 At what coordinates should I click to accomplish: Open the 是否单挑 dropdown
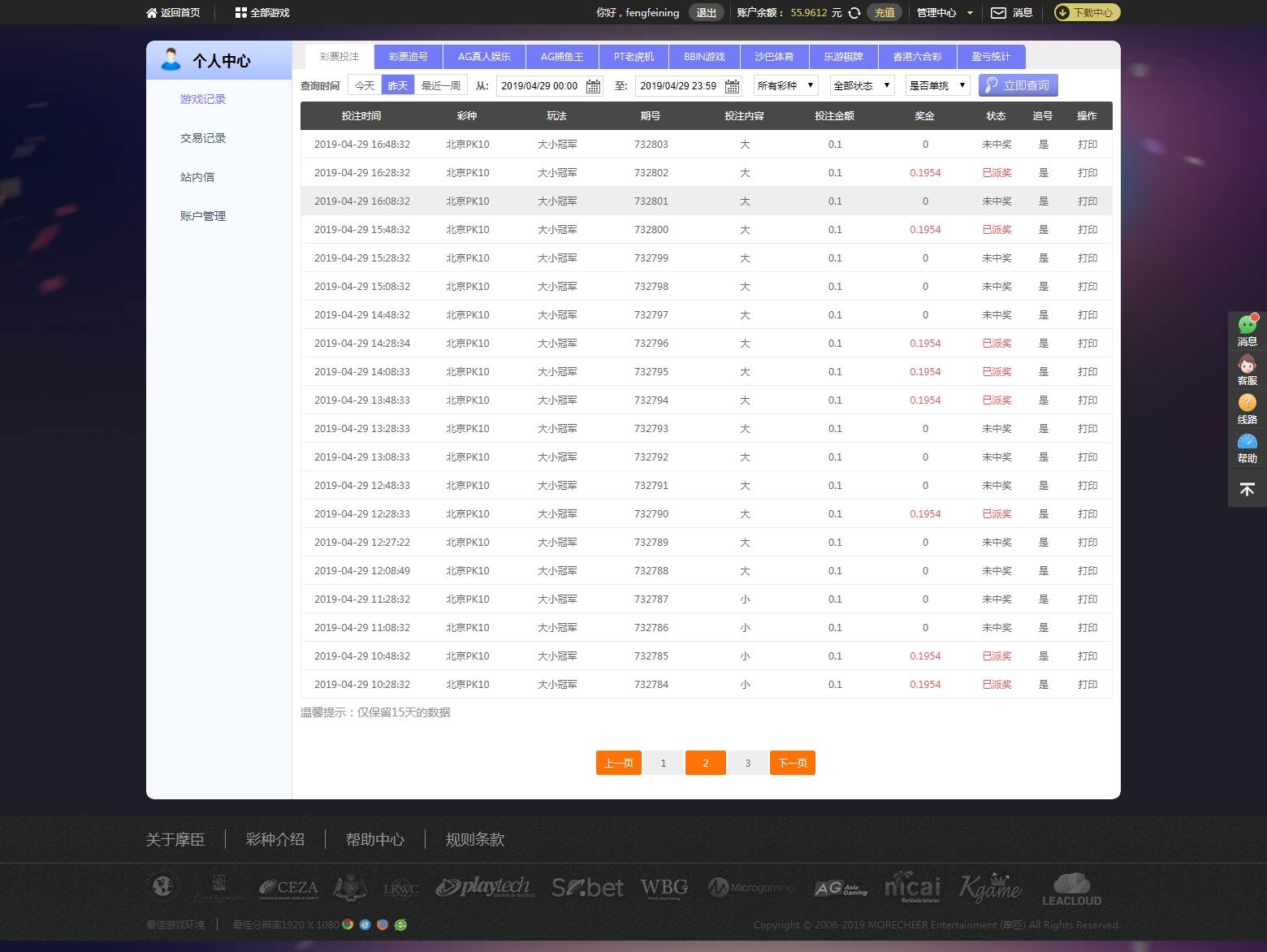coord(937,85)
